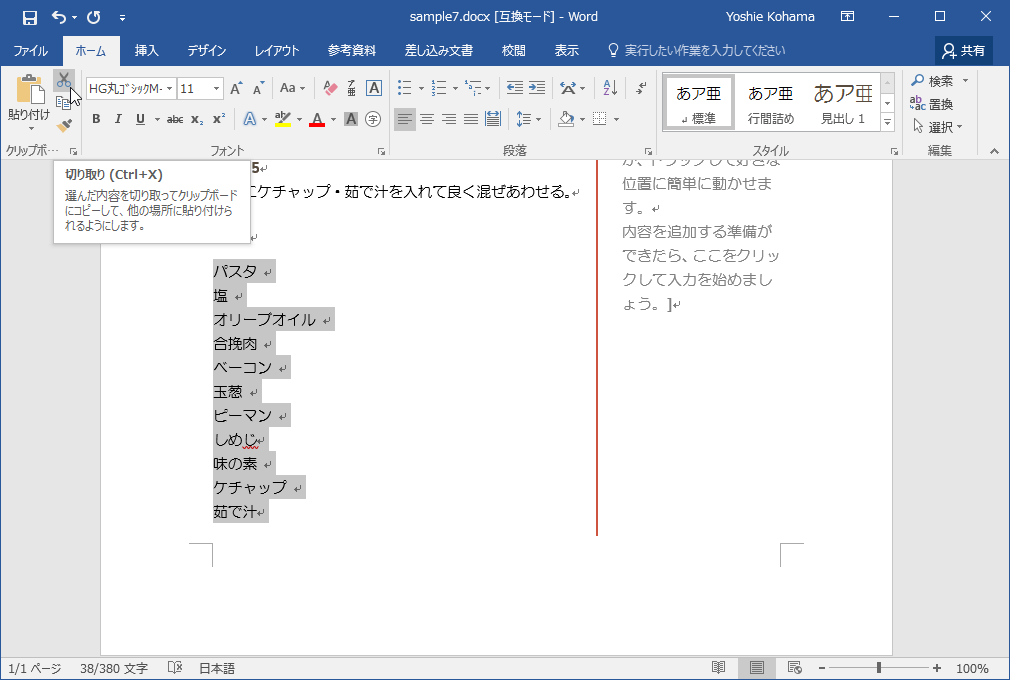The height and width of the screenshot is (680, 1010).
Task: Apply an enclosing character border icon
Action: pyautogui.click(x=374, y=88)
